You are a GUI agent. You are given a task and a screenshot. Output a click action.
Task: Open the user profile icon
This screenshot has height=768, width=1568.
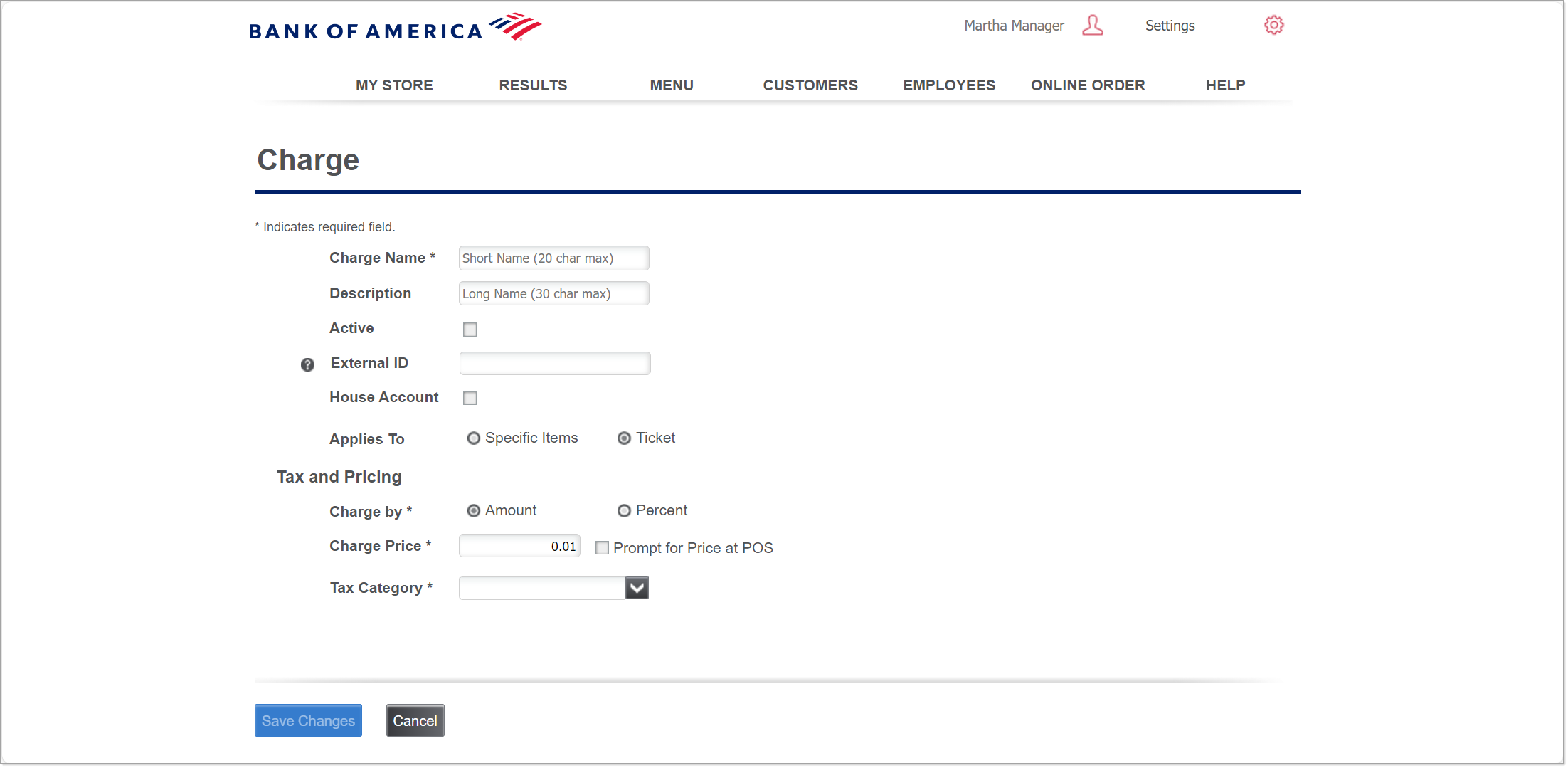(x=1092, y=26)
